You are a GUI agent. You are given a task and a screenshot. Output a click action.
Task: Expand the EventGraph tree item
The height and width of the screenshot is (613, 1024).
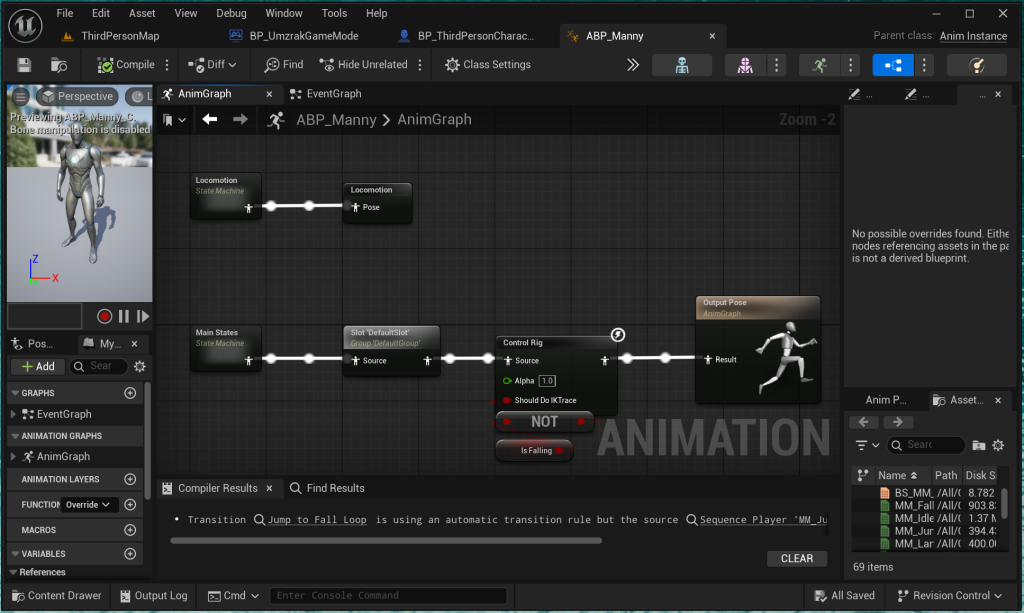(x=14, y=414)
